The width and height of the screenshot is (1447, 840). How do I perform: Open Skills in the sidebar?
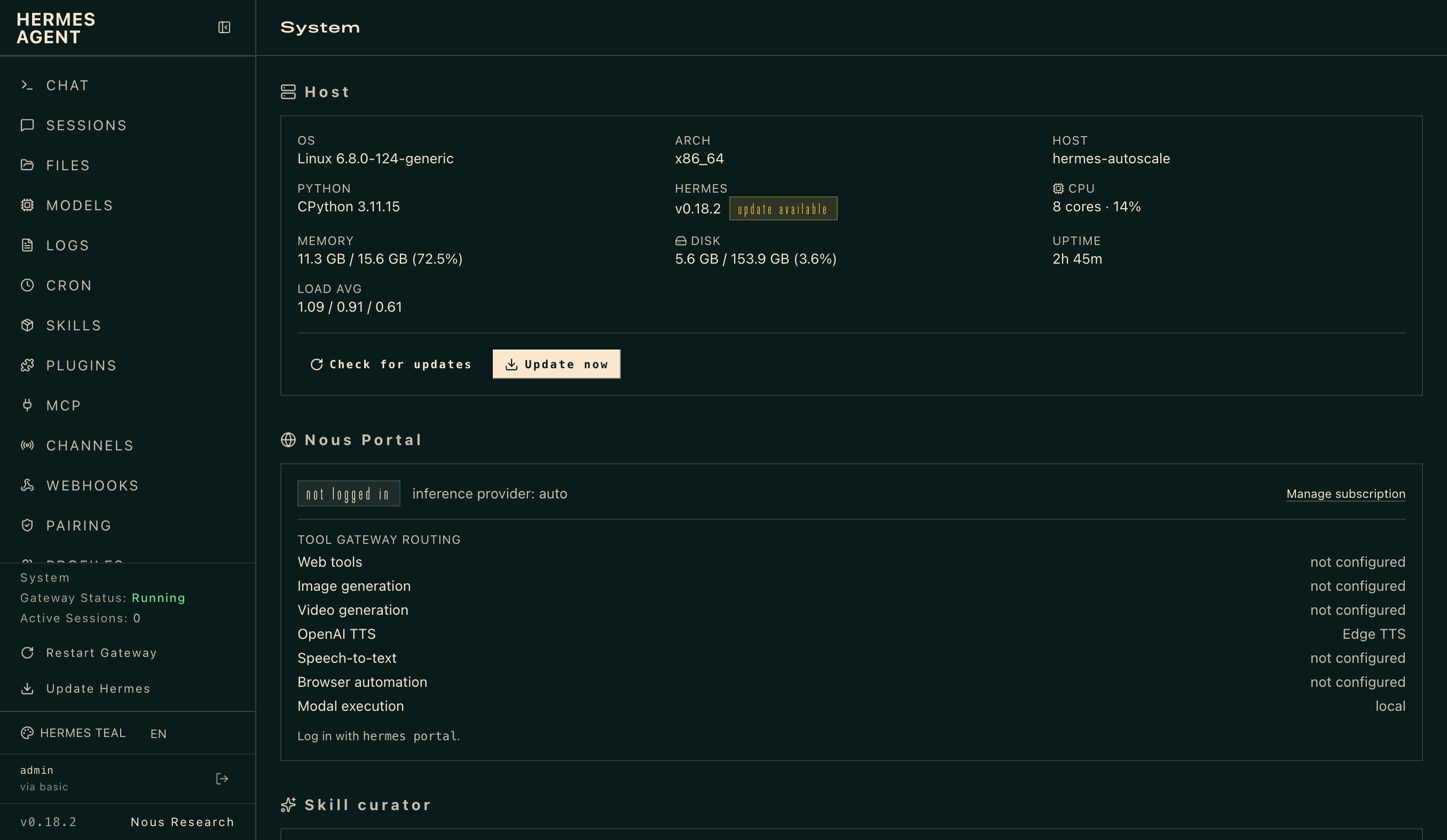[128, 326]
